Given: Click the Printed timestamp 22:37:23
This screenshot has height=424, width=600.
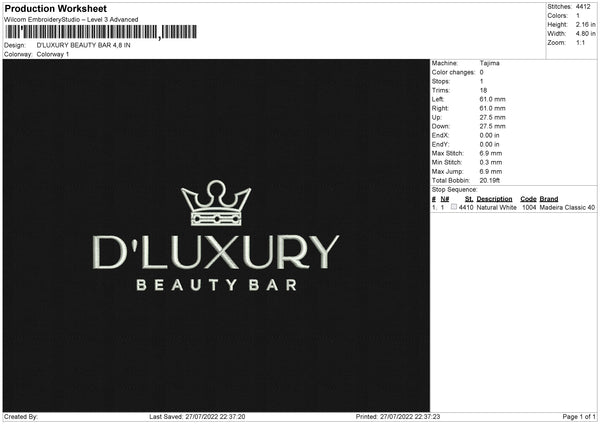Looking at the screenshot, I should [410, 417].
